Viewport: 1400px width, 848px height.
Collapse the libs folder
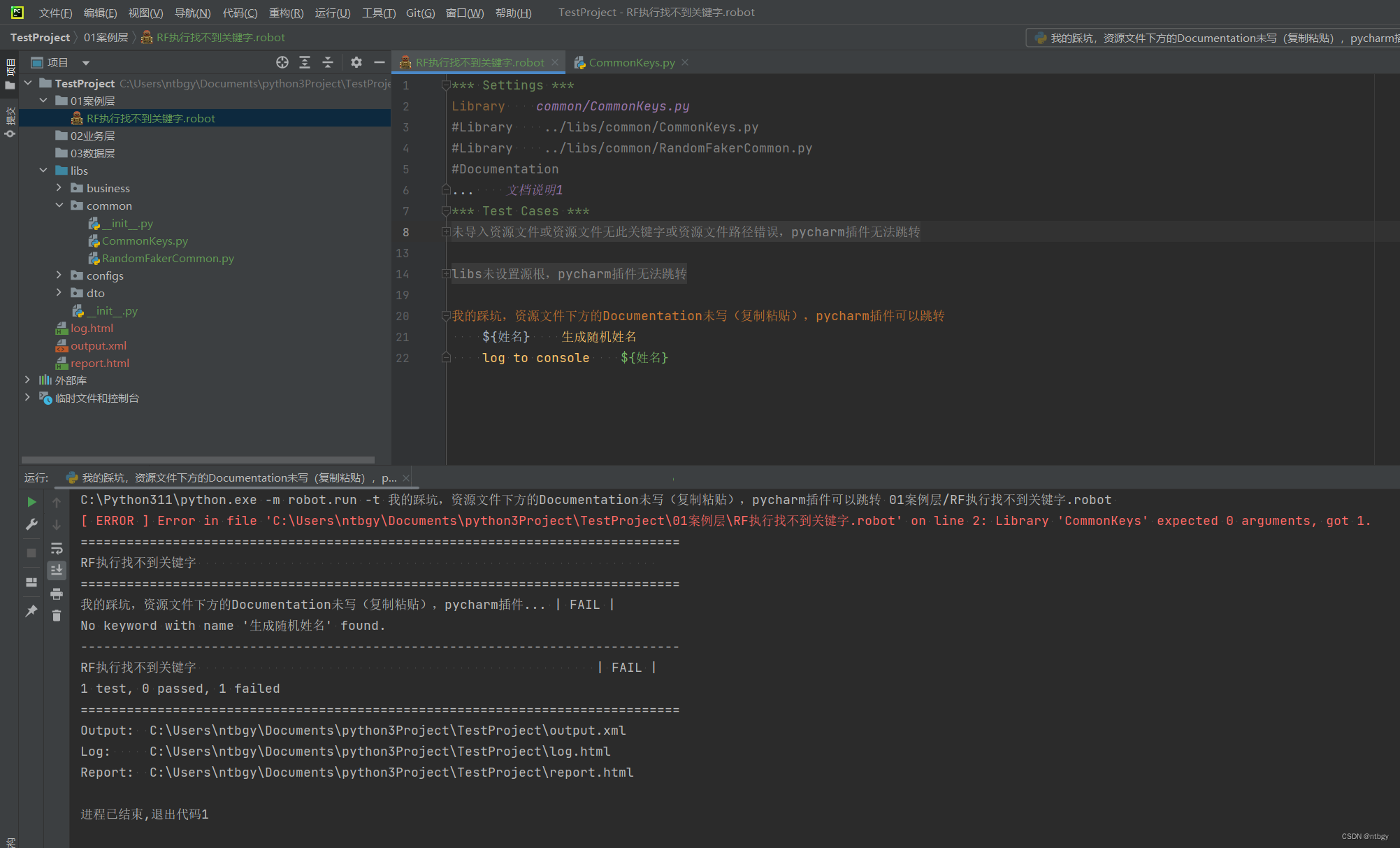tap(43, 171)
